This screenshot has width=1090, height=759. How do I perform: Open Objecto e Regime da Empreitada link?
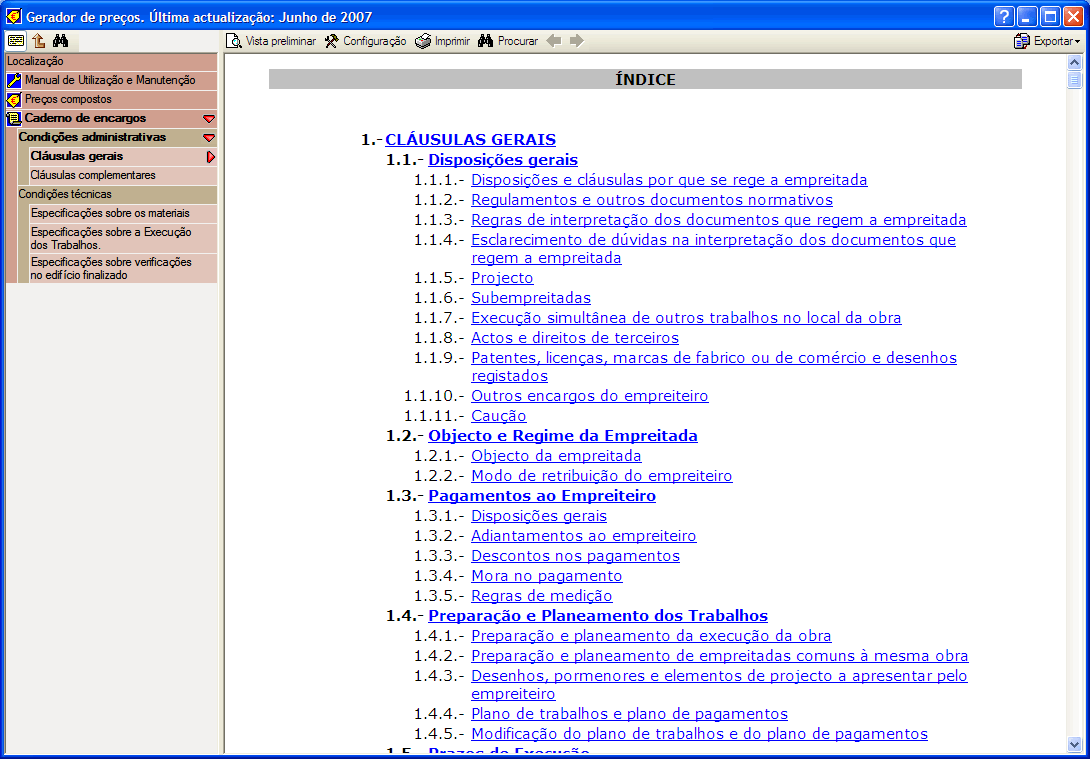563,436
